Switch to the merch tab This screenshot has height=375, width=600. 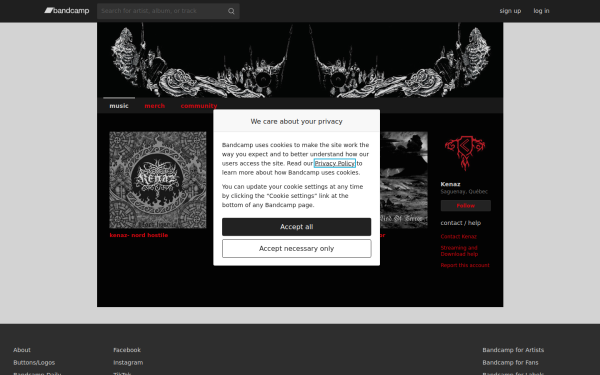point(155,106)
